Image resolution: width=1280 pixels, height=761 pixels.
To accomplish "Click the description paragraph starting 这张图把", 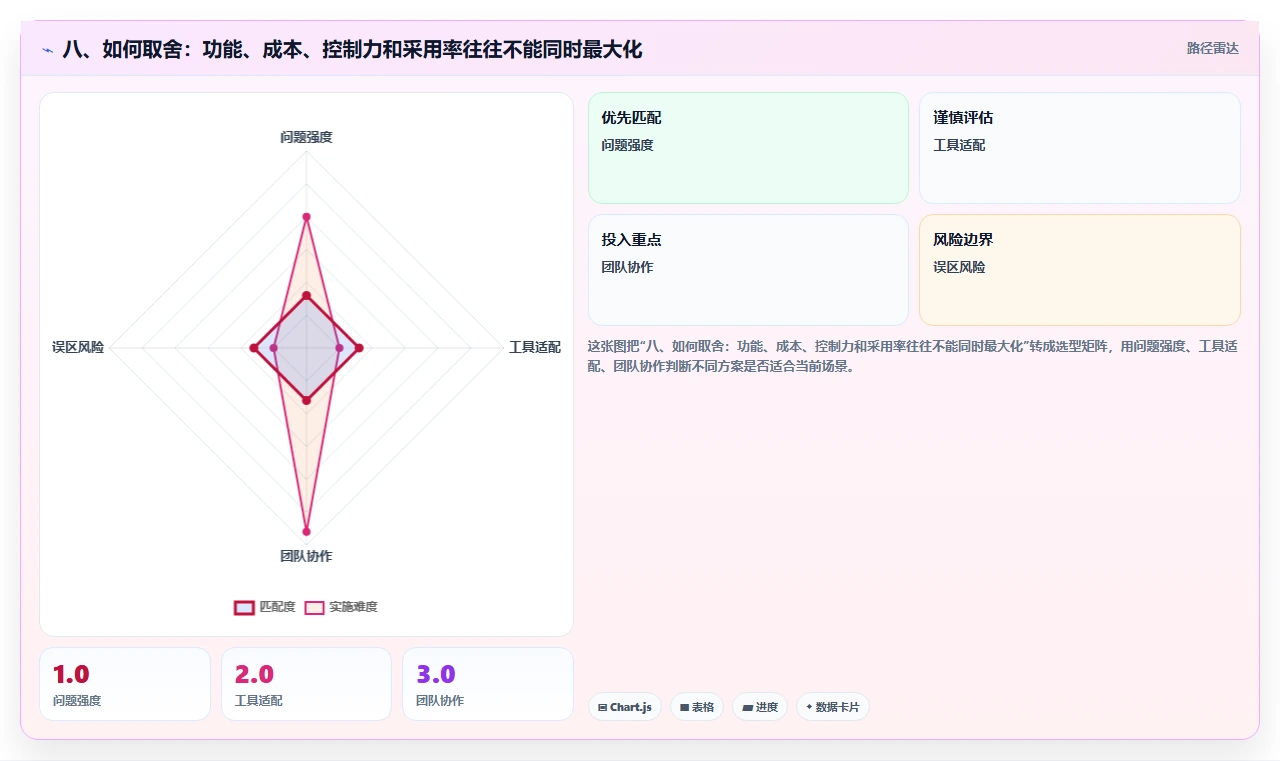I will (x=913, y=356).
